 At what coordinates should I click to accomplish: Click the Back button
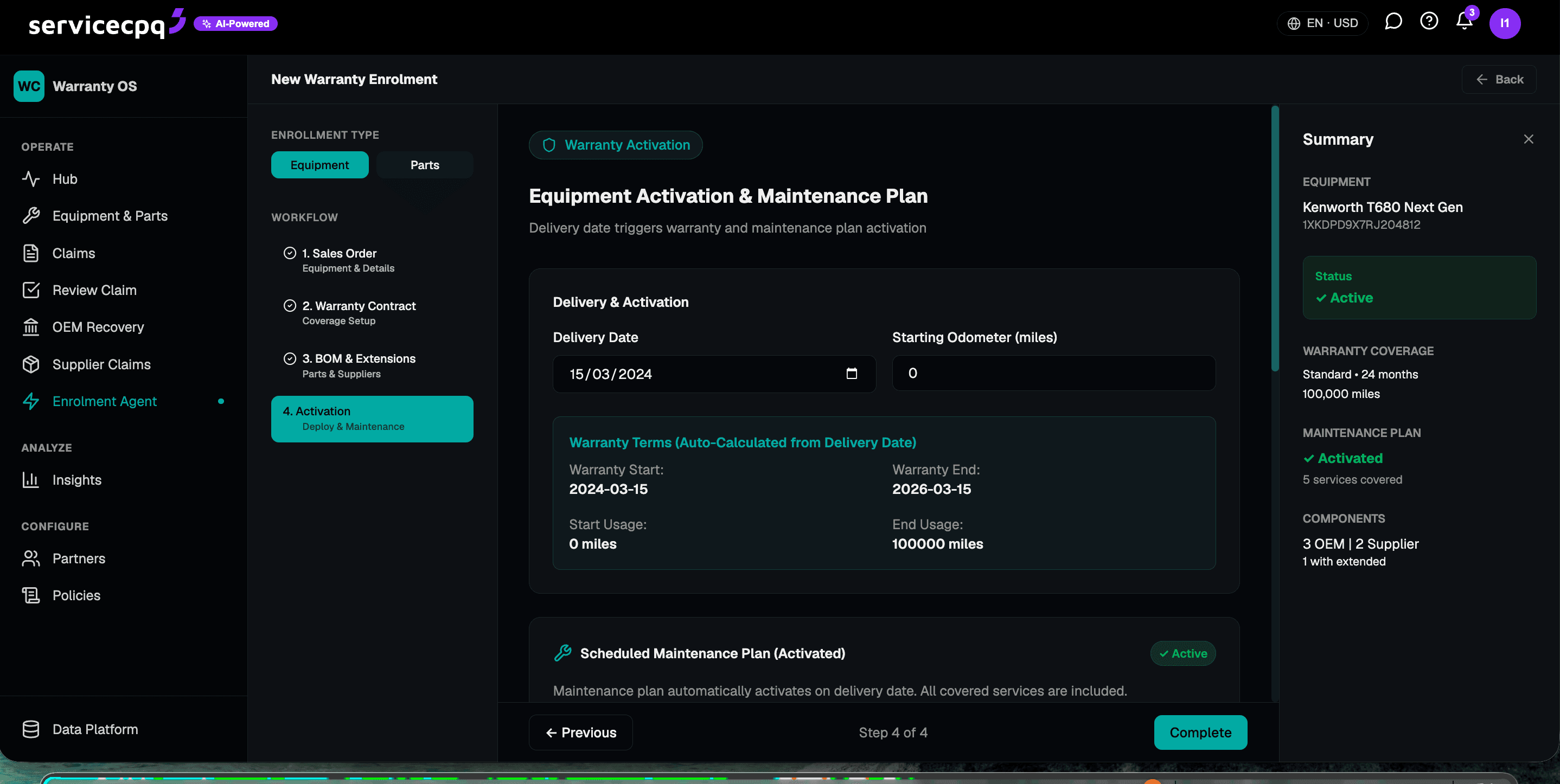1499,79
